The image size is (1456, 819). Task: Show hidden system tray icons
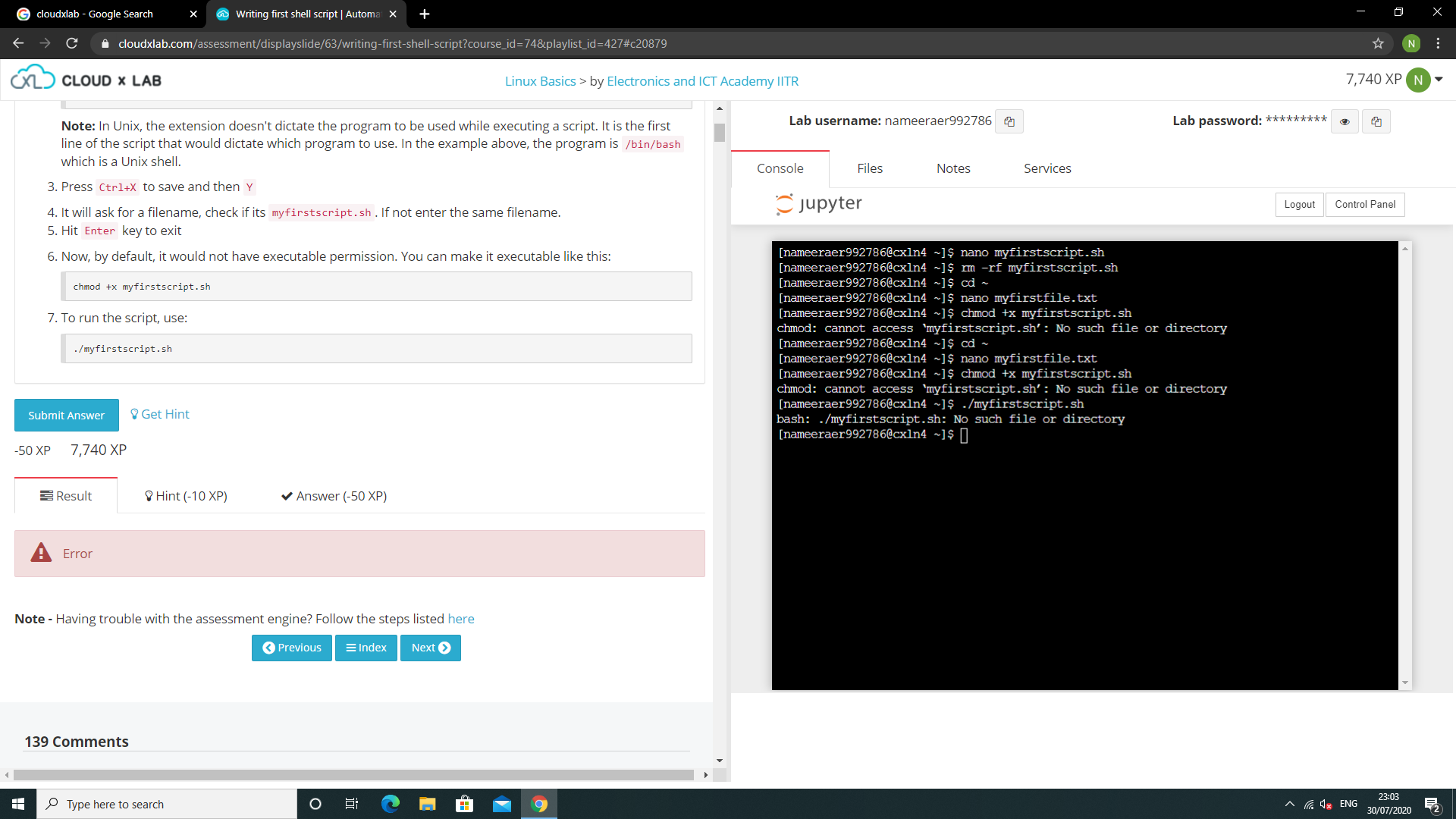[x=1289, y=804]
